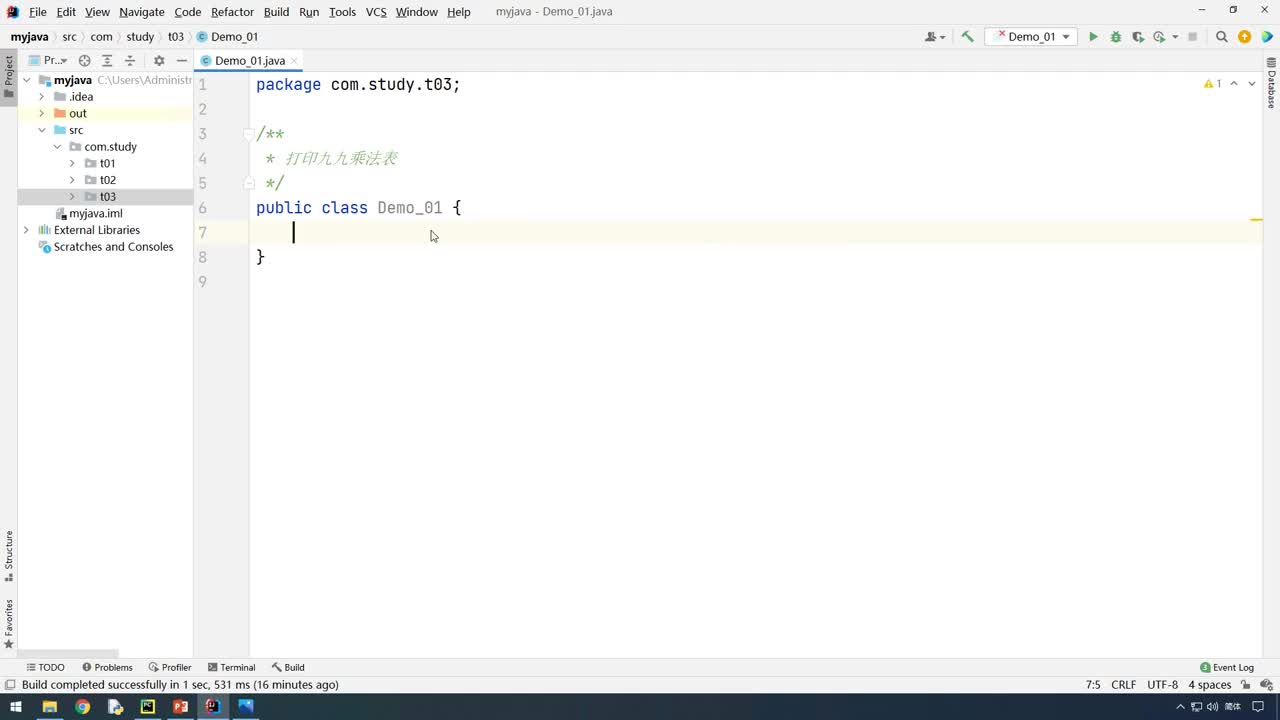
Task: Run Demo_01 with the green play button
Action: (x=1093, y=37)
